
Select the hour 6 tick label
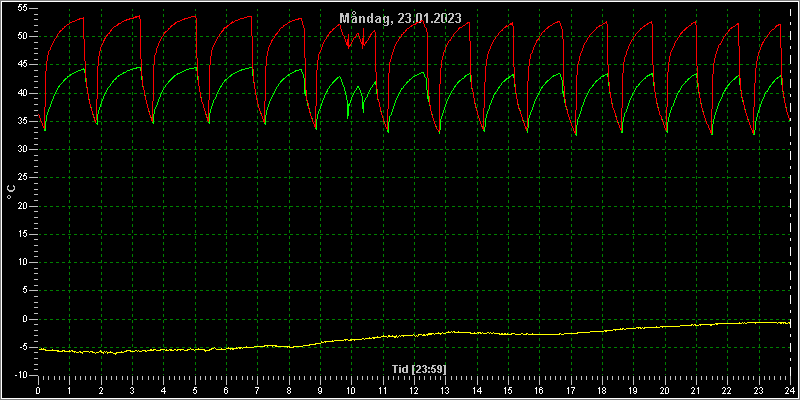tap(226, 390)
